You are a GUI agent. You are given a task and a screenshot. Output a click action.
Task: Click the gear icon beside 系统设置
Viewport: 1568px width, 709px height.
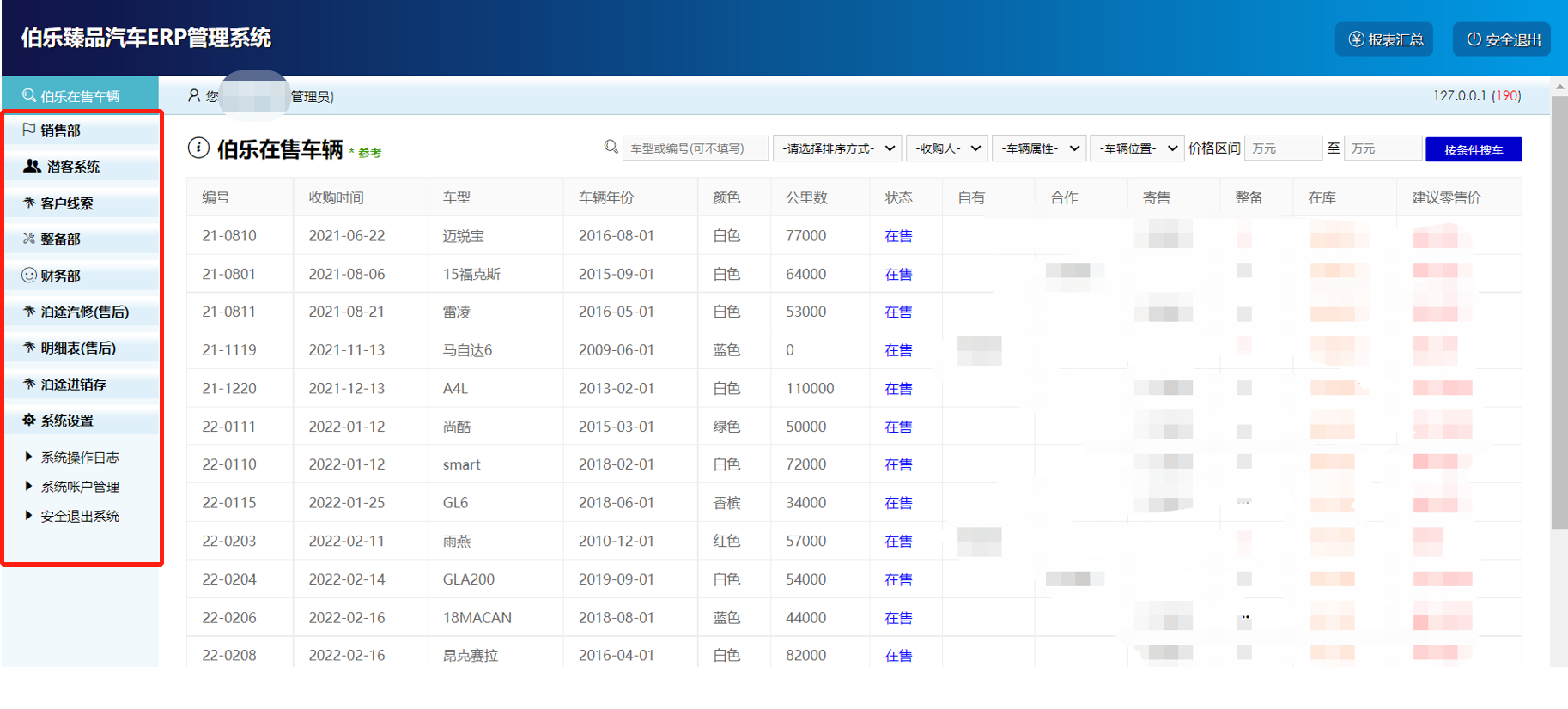[x=29, y=420]
